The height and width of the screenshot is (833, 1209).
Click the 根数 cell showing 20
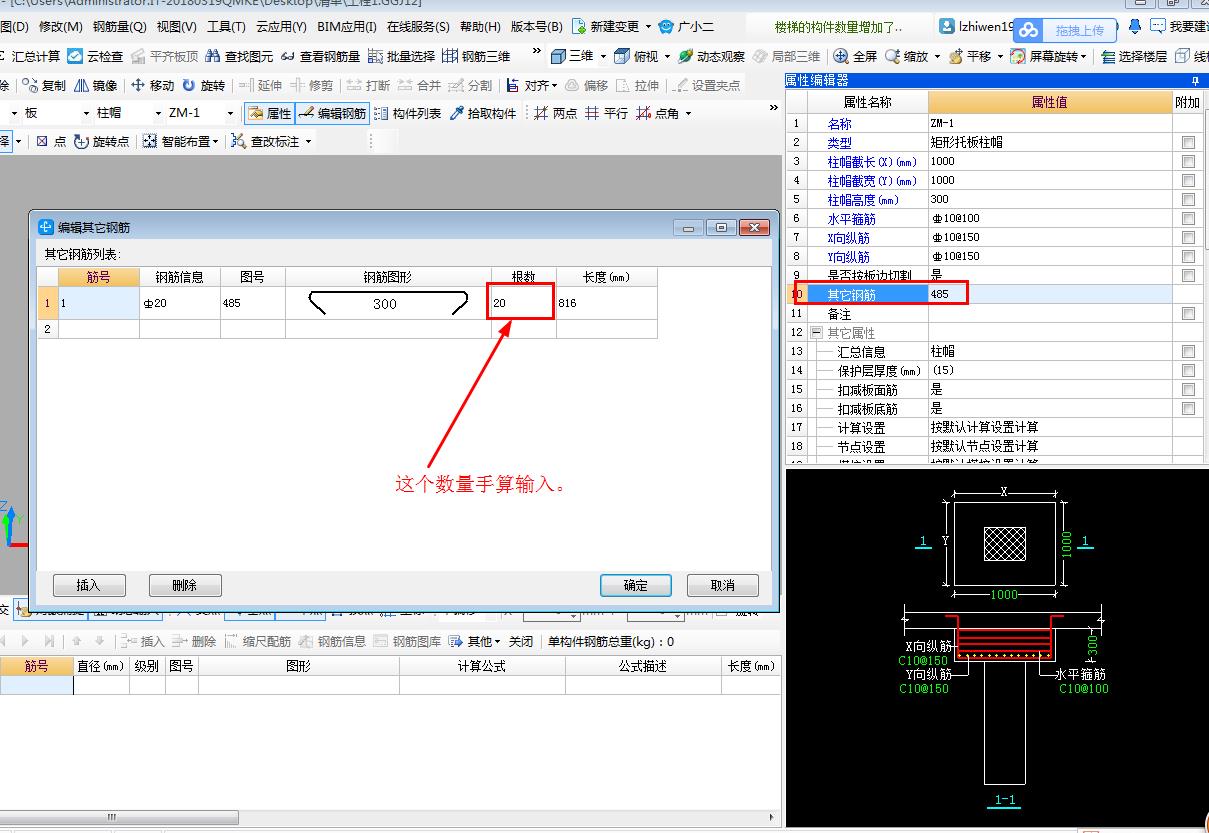point(522,303)
